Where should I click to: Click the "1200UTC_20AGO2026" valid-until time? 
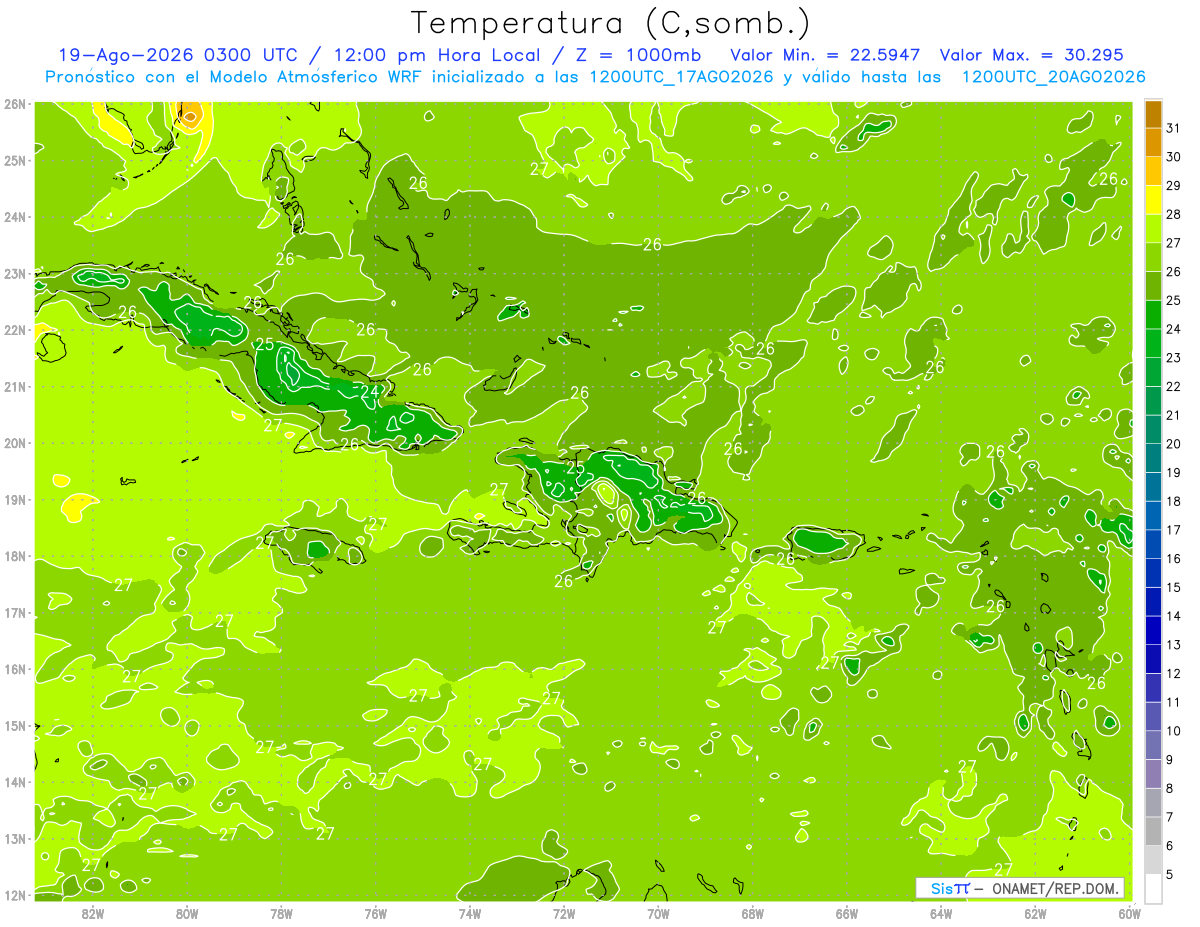tap(1053, 77)
